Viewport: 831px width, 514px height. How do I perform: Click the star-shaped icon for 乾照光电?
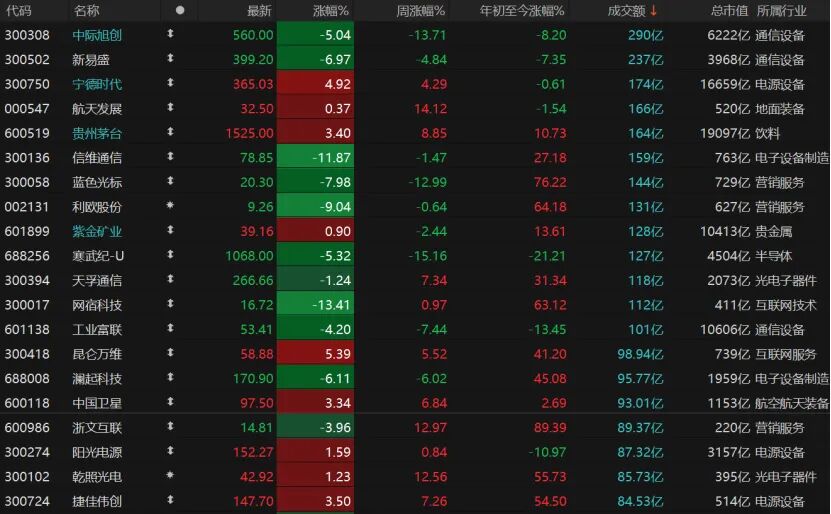[169, 477]
